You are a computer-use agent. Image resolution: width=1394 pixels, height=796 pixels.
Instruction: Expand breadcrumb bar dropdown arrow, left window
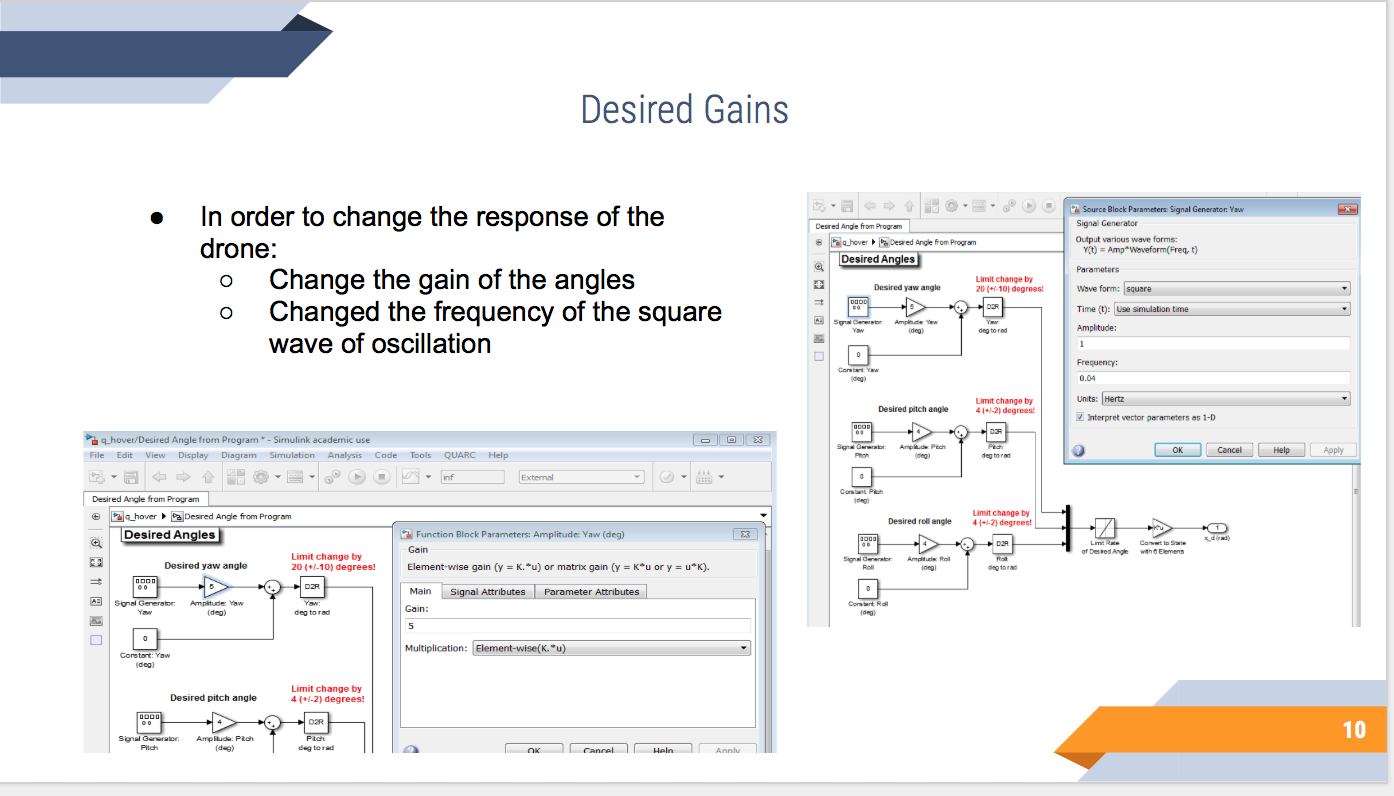(x=763, y=515)
